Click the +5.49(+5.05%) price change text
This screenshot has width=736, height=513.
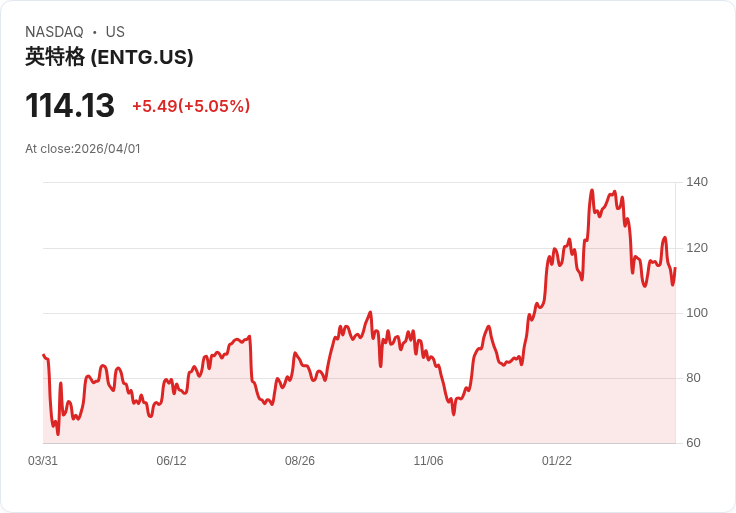[191, 106]
